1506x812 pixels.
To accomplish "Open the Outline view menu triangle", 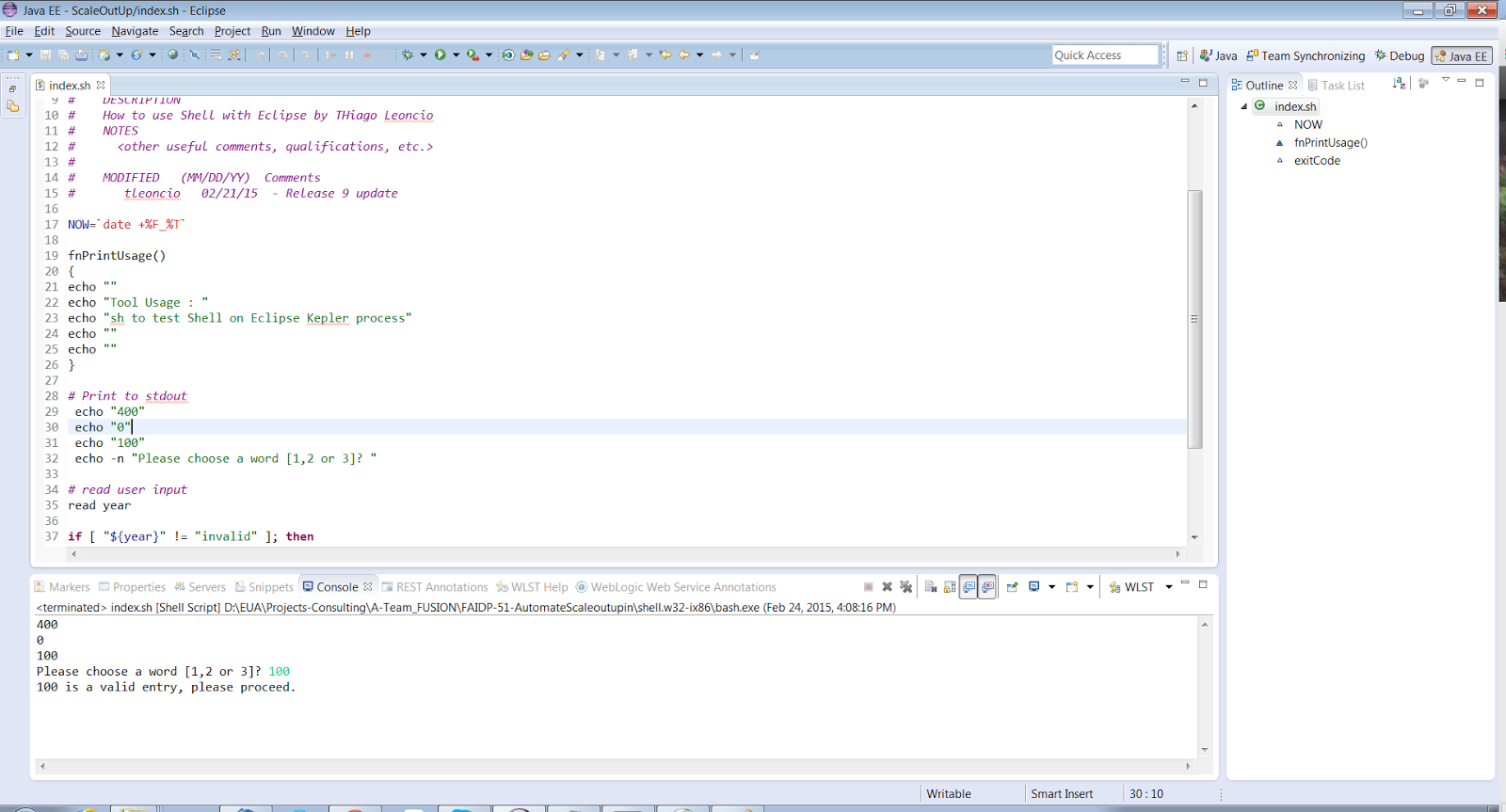I will (1446, 81).
